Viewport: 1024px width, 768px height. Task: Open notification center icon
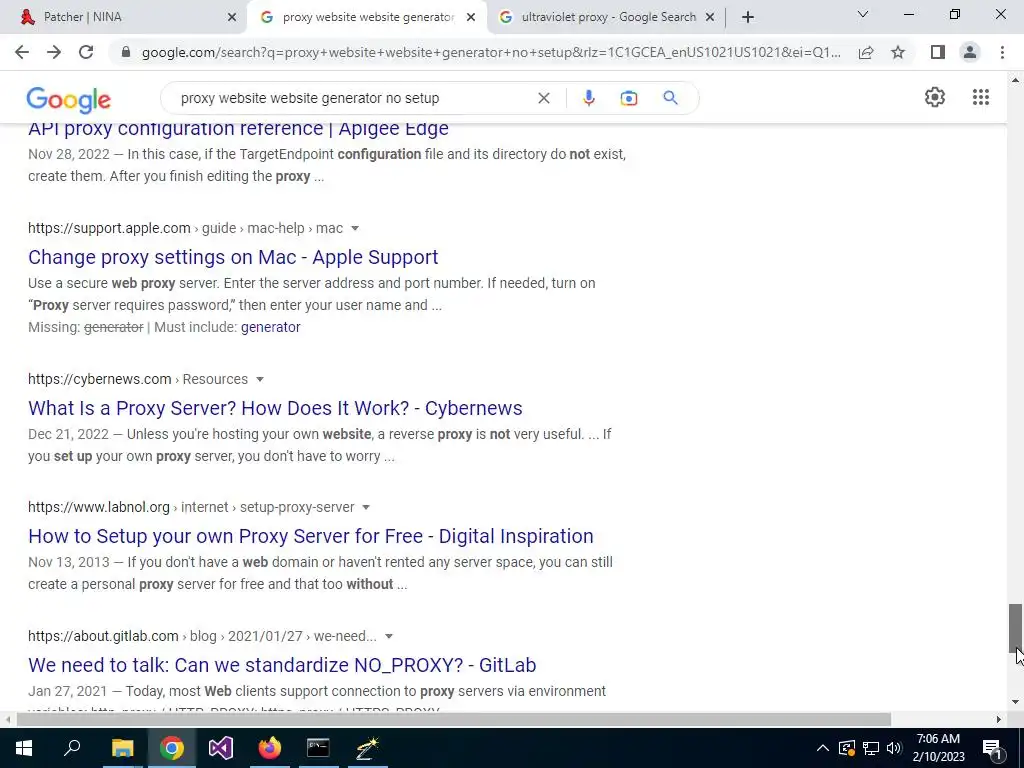[x=991, y=748]
